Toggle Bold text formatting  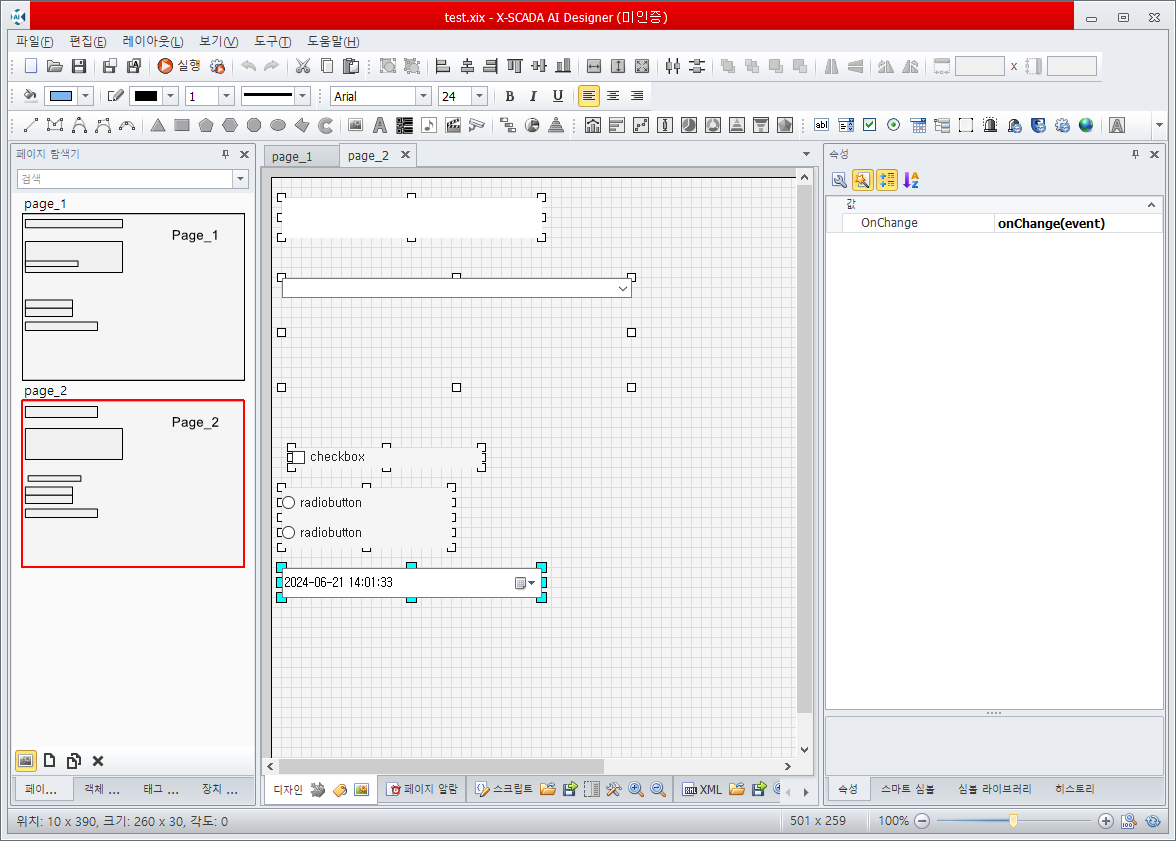pyautogui.click(x=510, y=96)
